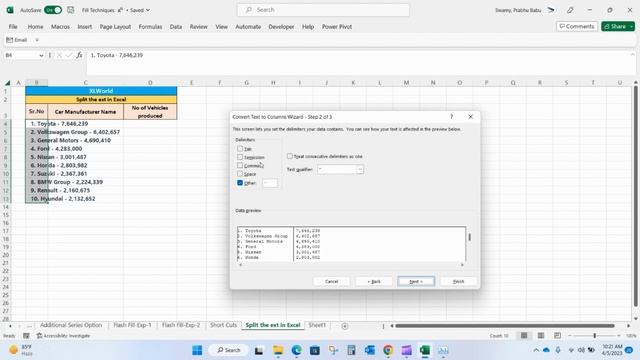Open the Review tab

tap(198, 27)
